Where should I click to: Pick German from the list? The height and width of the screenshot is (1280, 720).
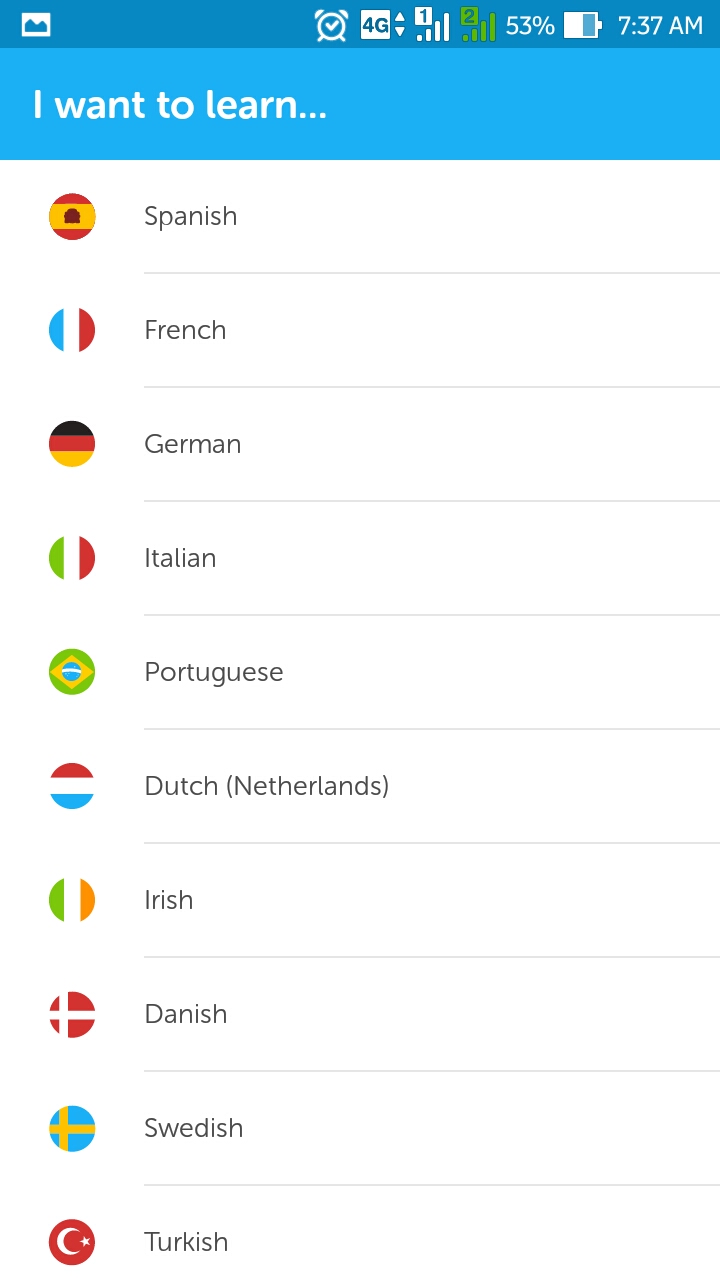click(x=193, y=444)
